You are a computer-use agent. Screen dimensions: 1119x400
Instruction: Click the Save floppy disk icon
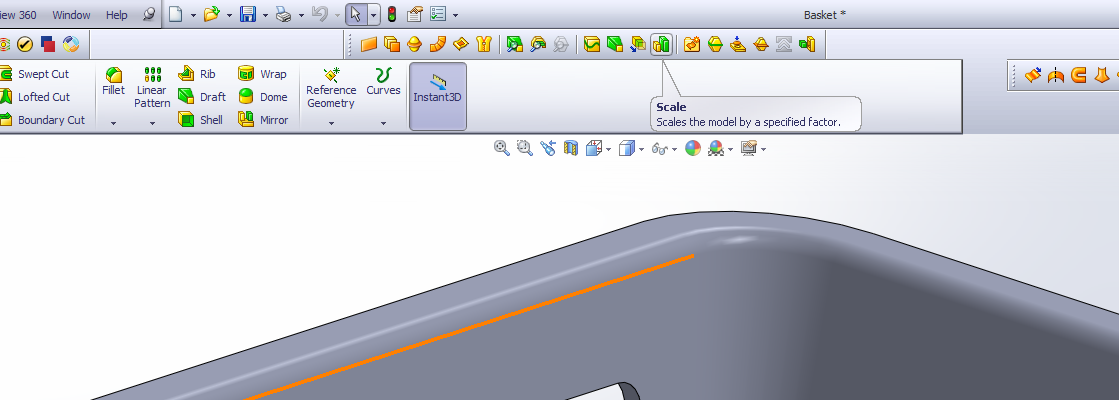(x=248, y=14)
